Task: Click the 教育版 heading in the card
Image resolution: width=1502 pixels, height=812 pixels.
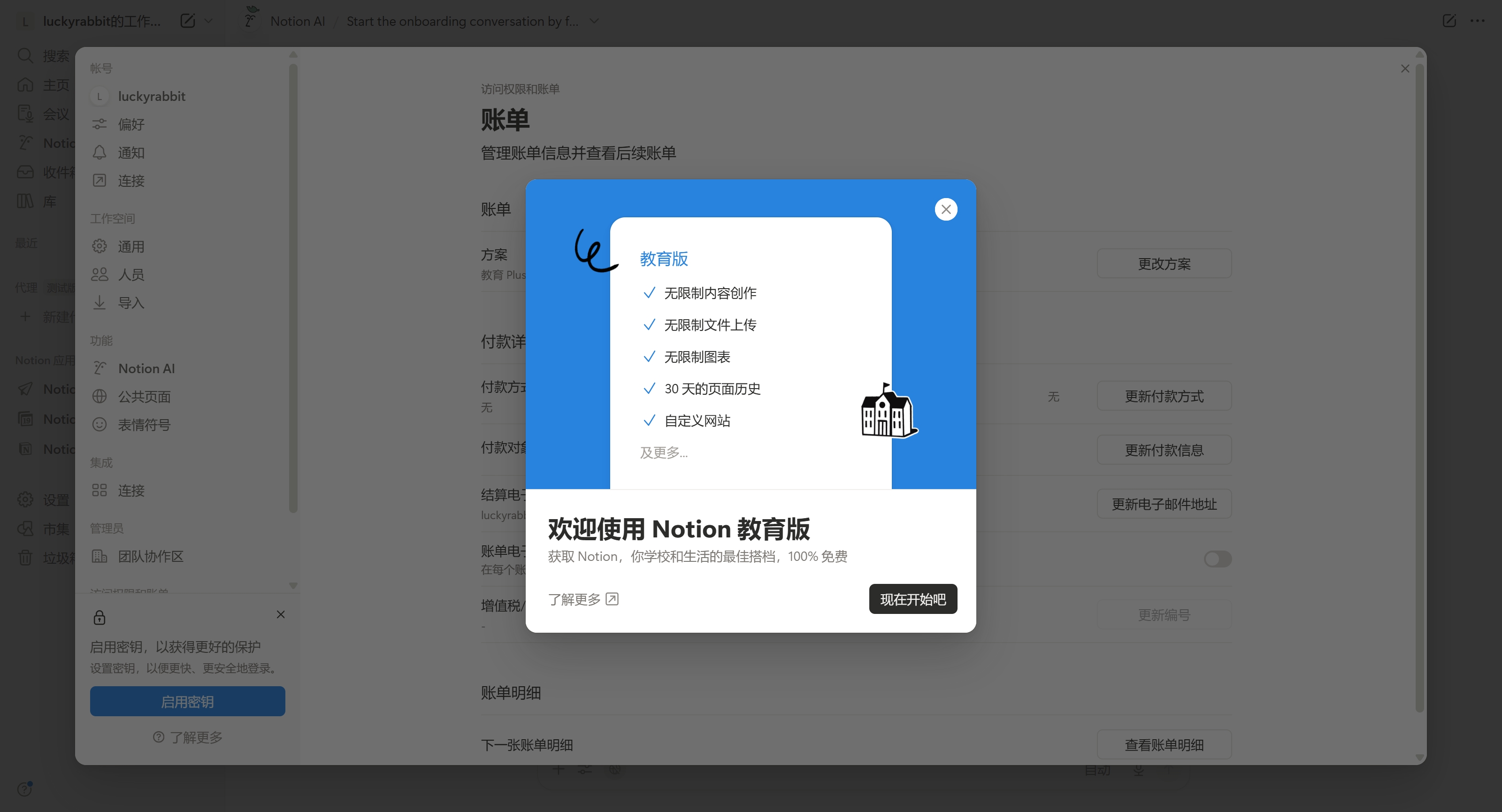Action: [664, 258]
